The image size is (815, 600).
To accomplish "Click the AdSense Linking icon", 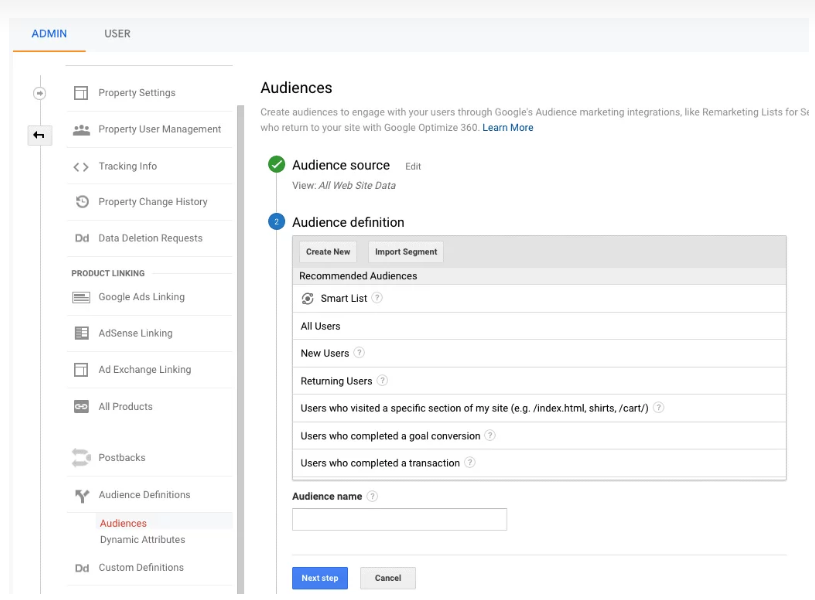I will [82, 333].
